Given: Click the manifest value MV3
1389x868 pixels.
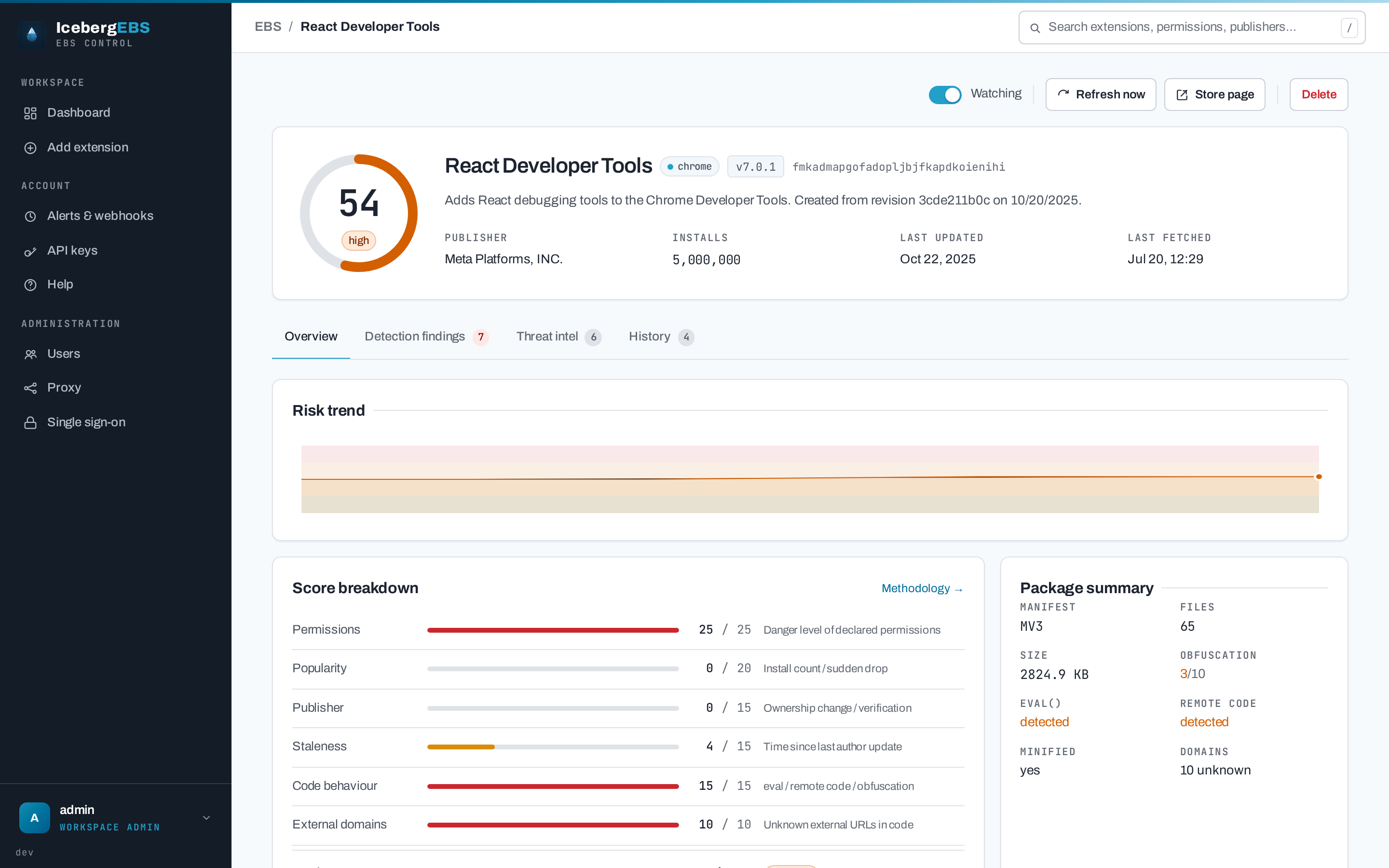Looking at the screenshot, I should (1031, 626).
